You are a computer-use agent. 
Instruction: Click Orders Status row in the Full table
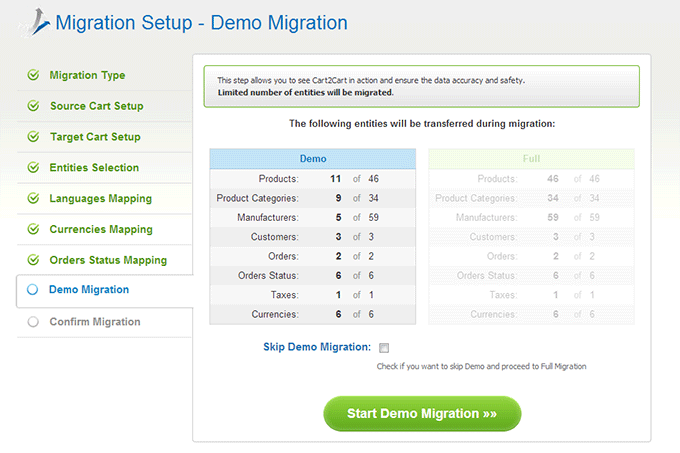point(531,275)
